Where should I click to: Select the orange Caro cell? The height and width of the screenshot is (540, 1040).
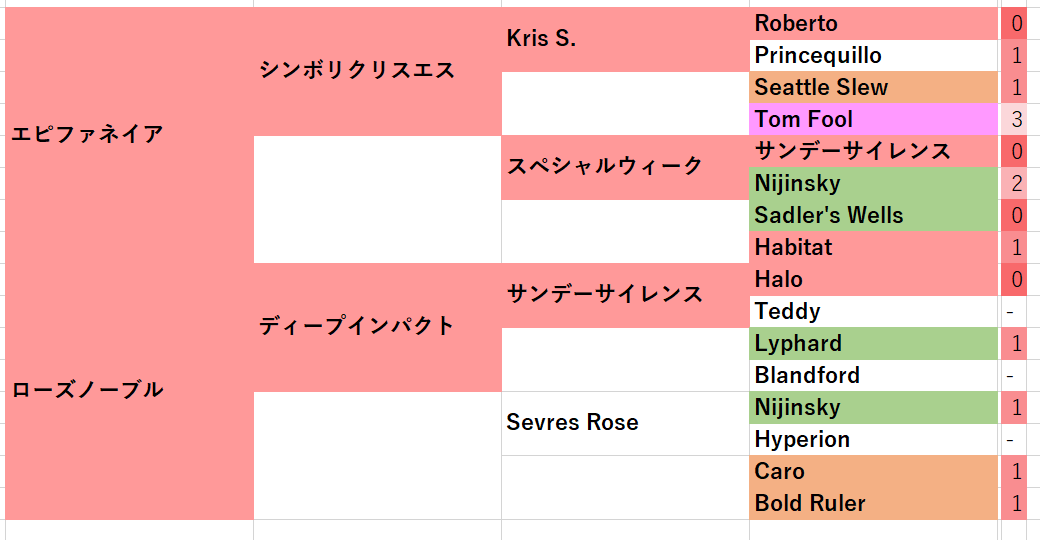874,471
